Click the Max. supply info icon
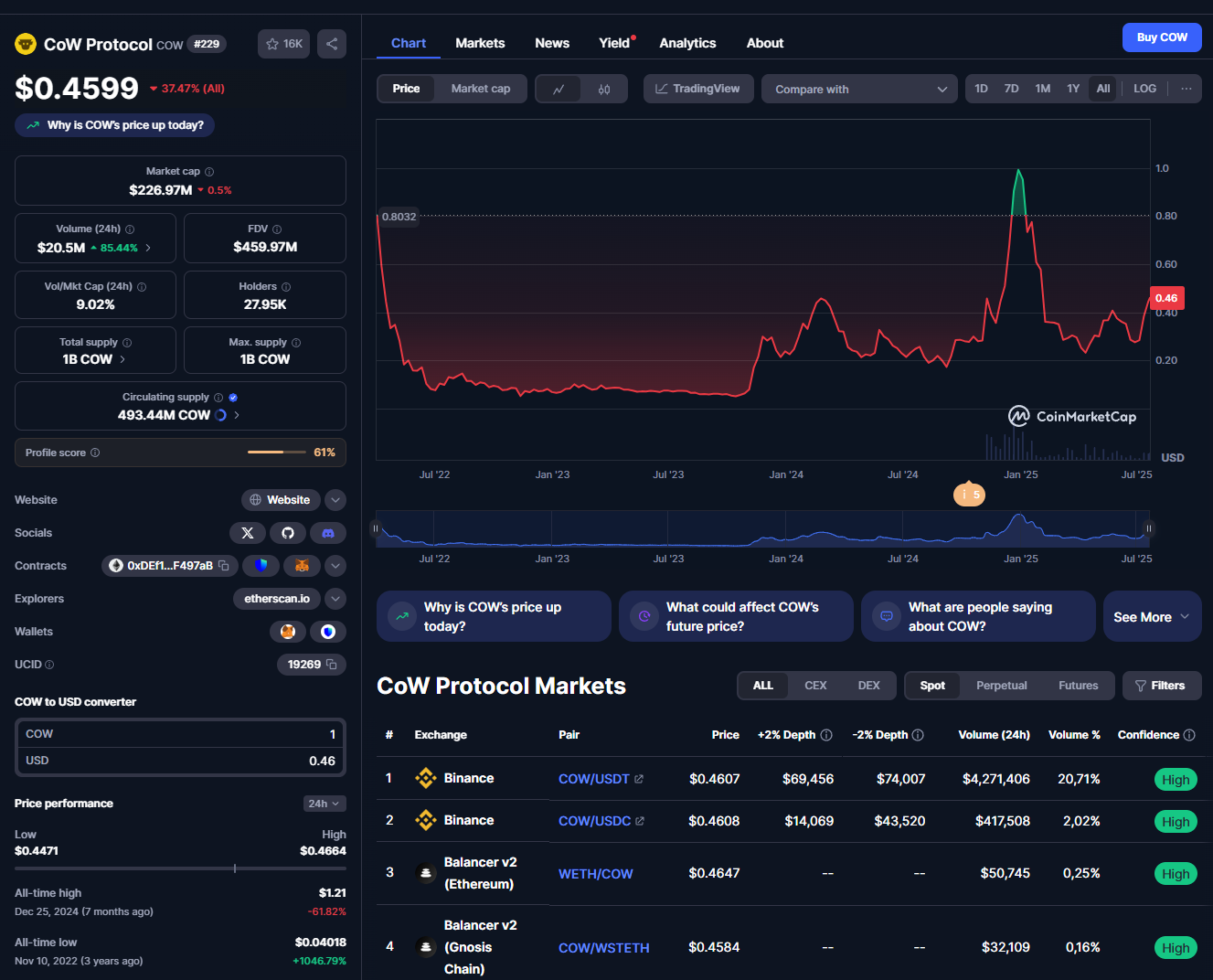 pos(296,343)
